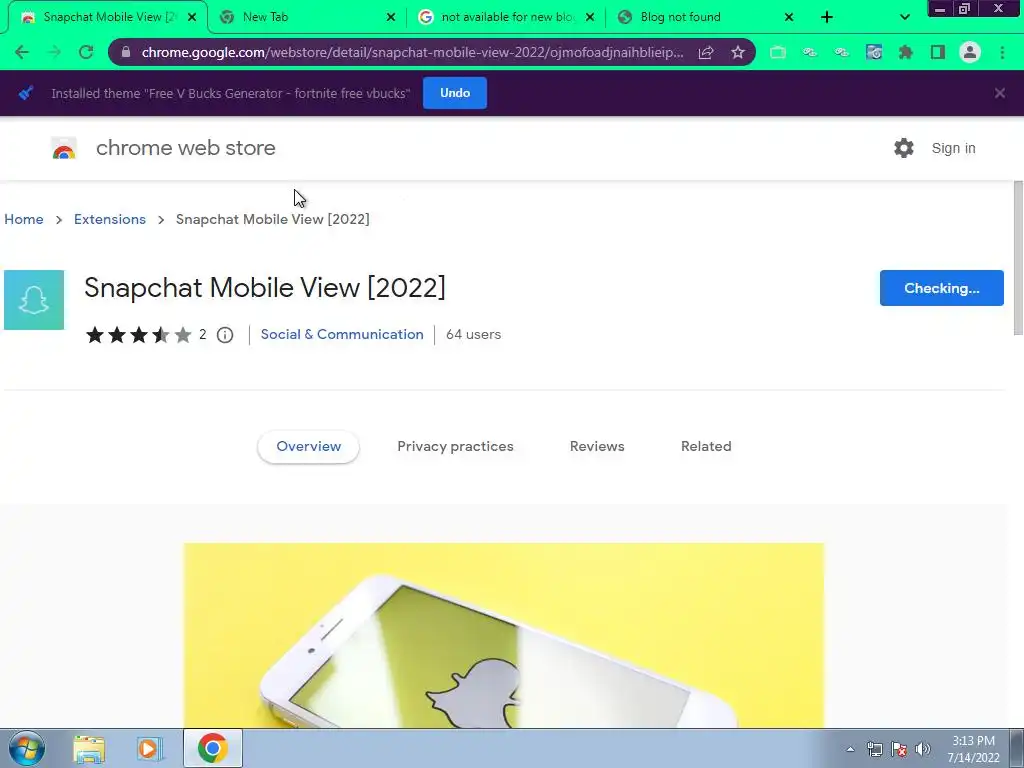Open the Privacy practices tab
Viewport: 1024px width, 768px height.
[x=455, y=447]
